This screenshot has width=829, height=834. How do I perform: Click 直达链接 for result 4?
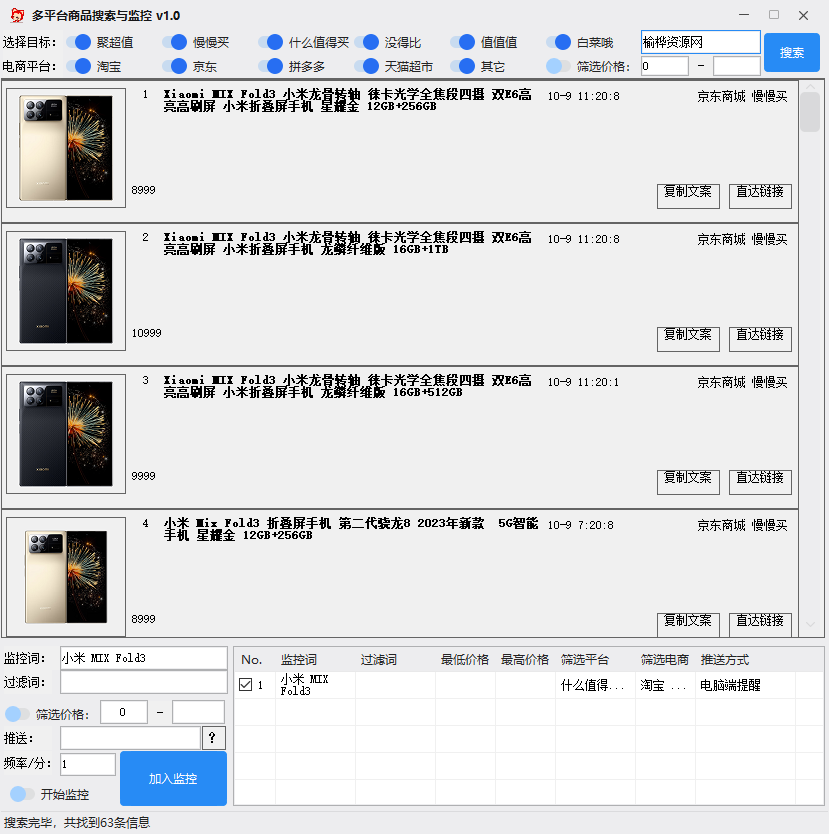point(760,624)
